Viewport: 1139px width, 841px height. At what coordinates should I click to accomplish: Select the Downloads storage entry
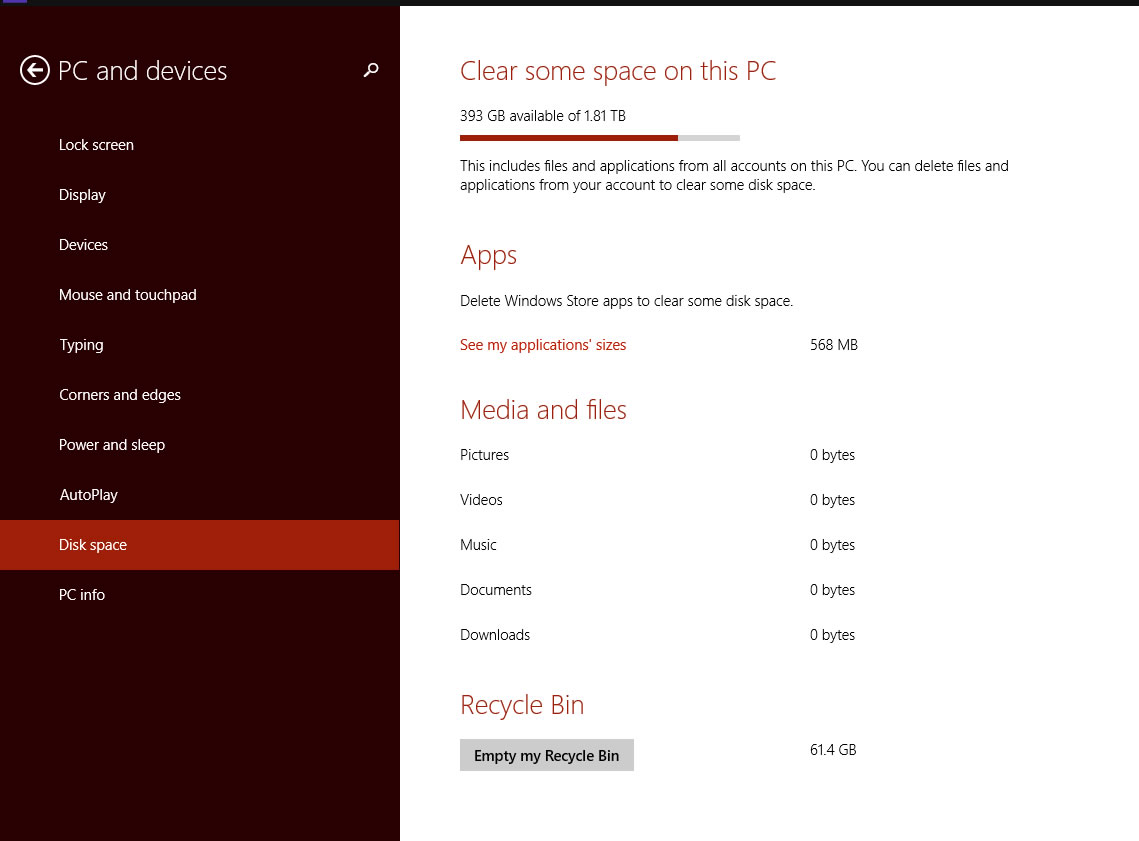495,634
